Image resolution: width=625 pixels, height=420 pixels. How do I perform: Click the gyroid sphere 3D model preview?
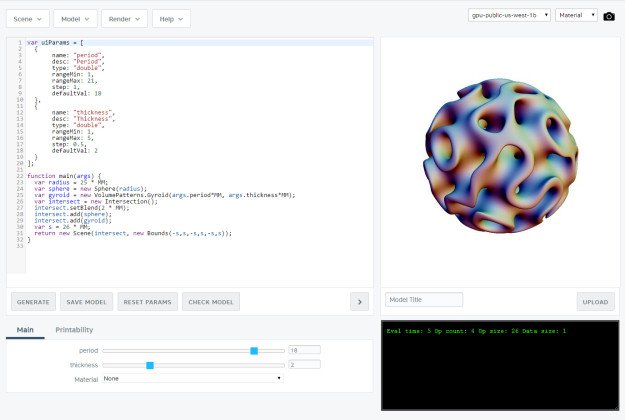tap(501, 155)
